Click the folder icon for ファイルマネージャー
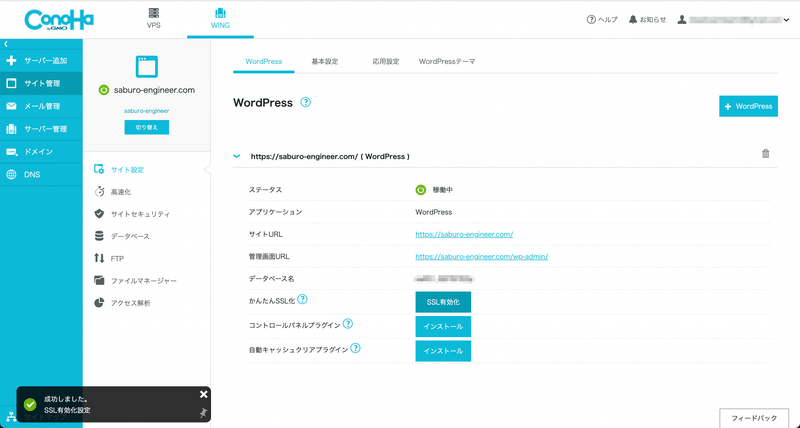This screenshot has height=428, width=800. (99, 280)
